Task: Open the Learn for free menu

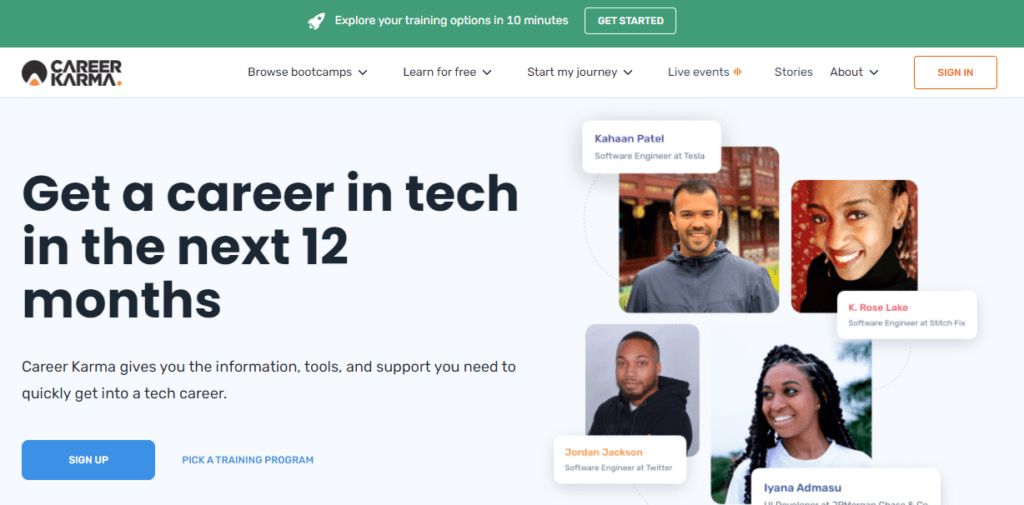Action: click(x=447, y=72)
